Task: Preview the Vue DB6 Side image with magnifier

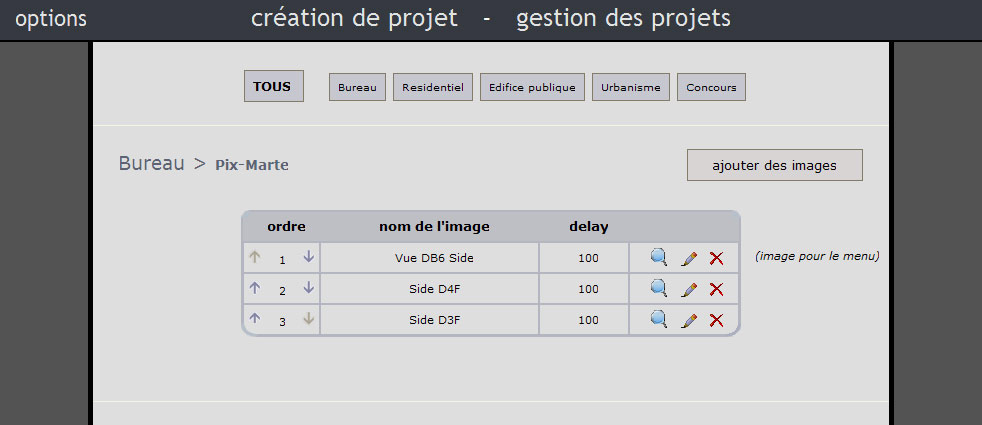Action: pyautogui.click(x=658, y=258)
